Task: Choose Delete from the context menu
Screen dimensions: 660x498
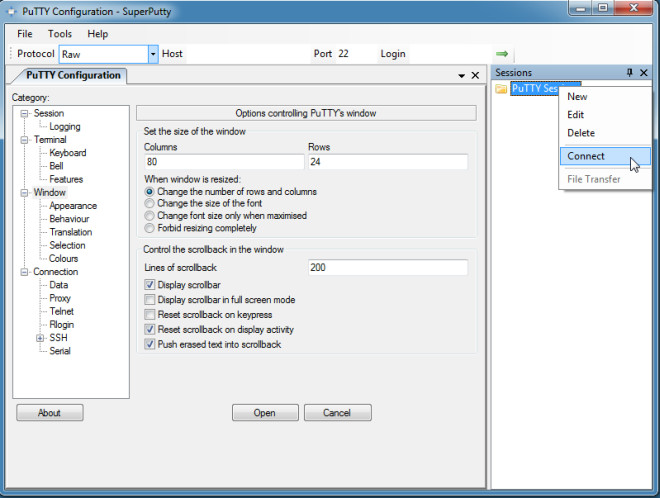Action: (605, 133)
